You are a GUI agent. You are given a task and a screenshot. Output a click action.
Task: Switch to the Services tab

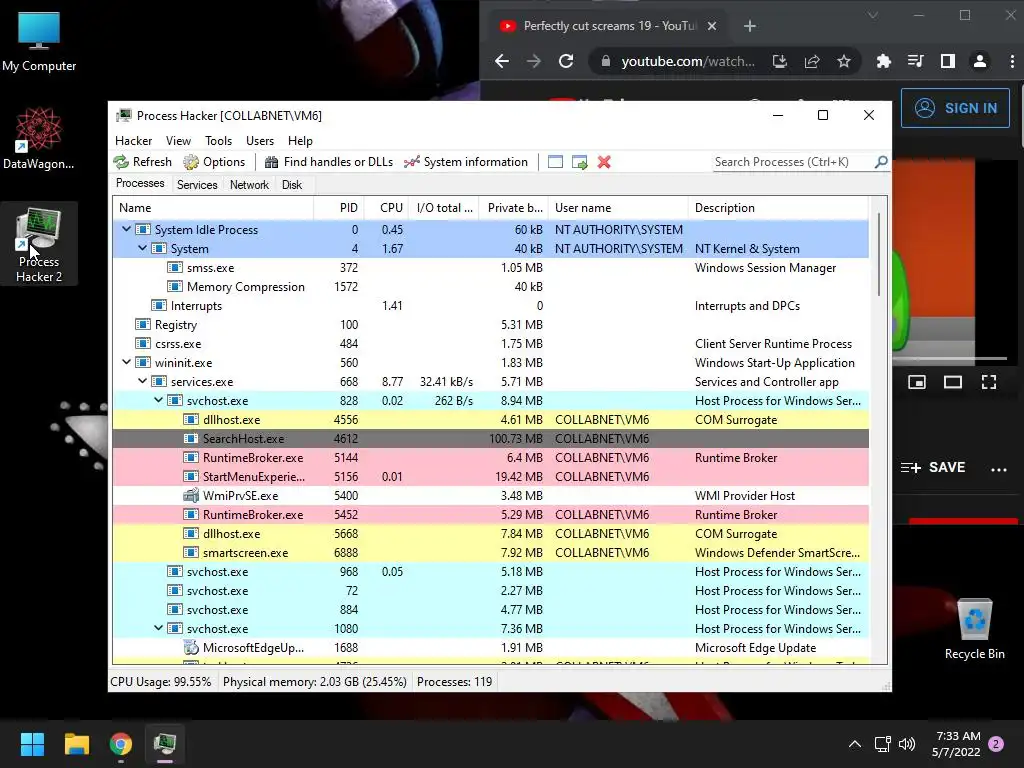197,185
